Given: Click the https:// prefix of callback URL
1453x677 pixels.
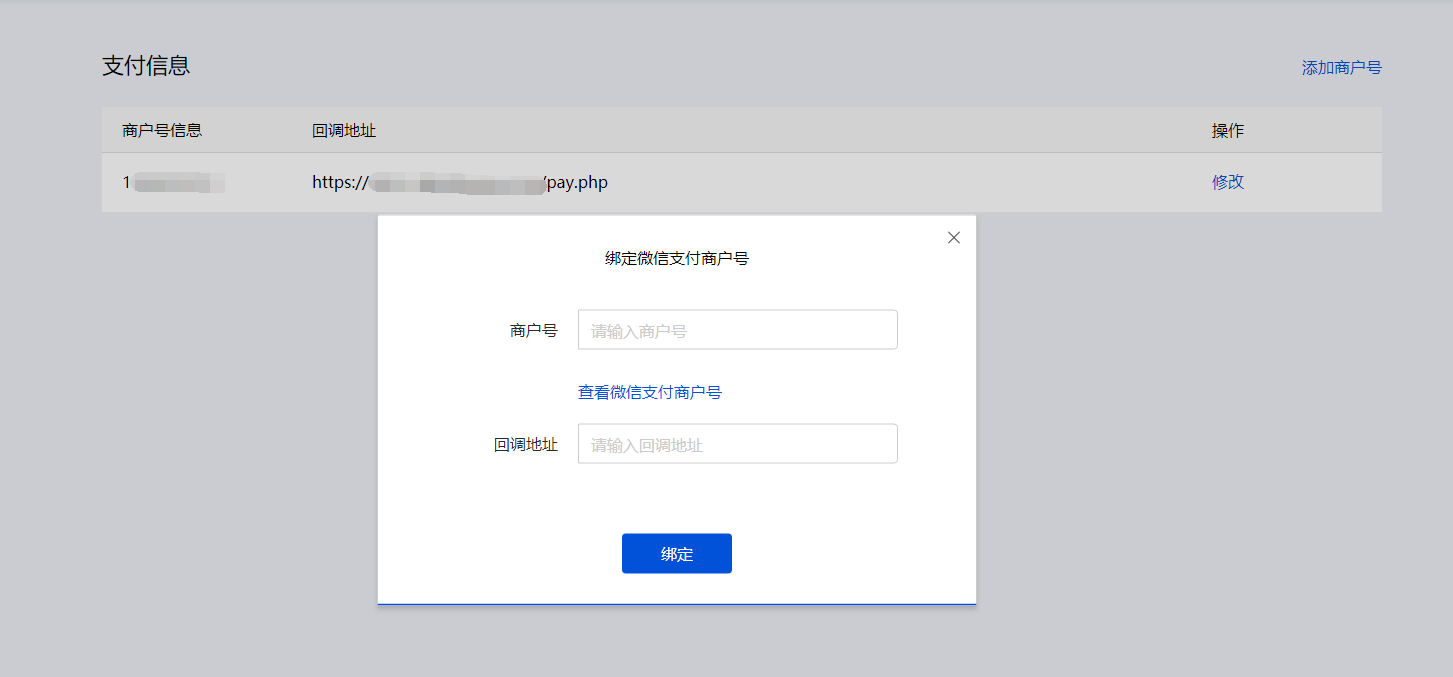Looking at the screenshot, I should pos(340,182).
